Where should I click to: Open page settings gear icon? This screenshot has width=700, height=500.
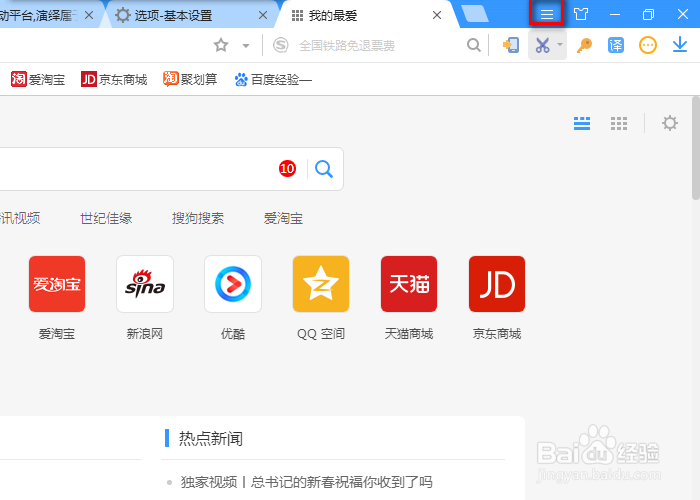click(x=670, y=123)
